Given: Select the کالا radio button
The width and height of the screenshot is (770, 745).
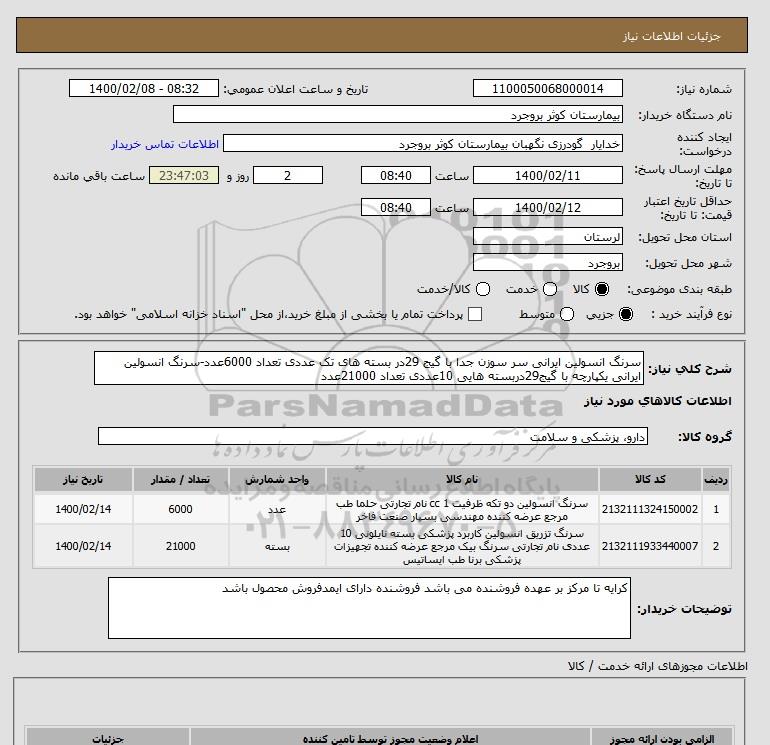Looking at the screenshot, I should pos(602,289).
